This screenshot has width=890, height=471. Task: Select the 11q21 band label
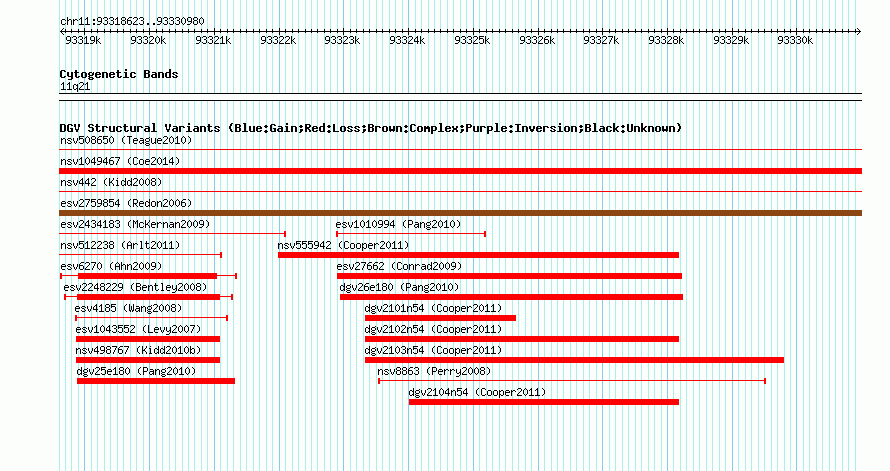pos(75,86)
